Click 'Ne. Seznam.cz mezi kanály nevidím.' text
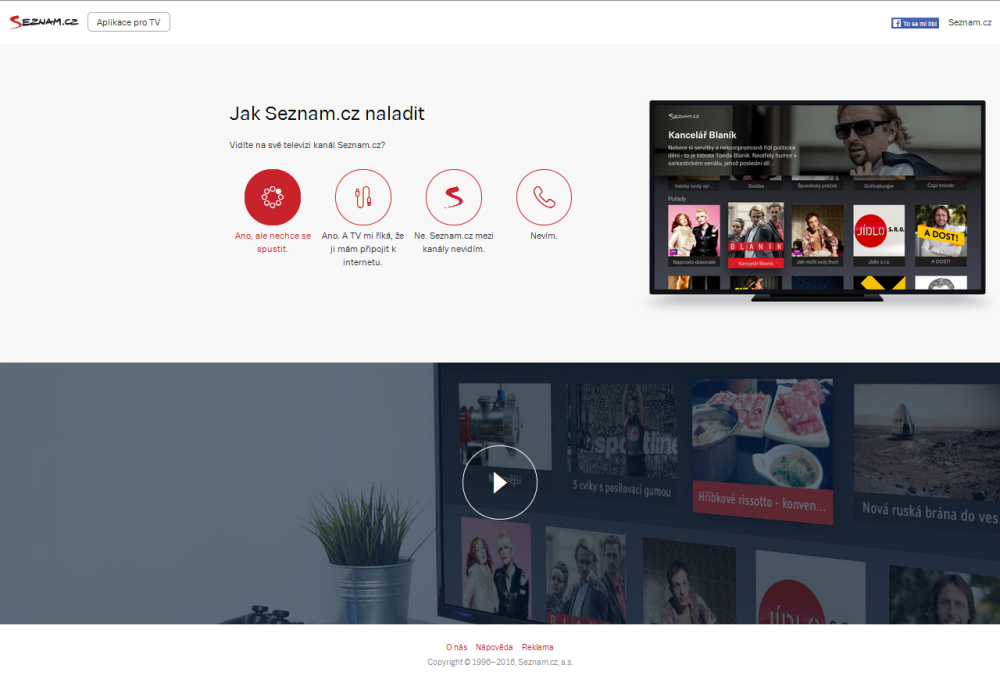Screen dimensions: 1000x690 point(453,242)
